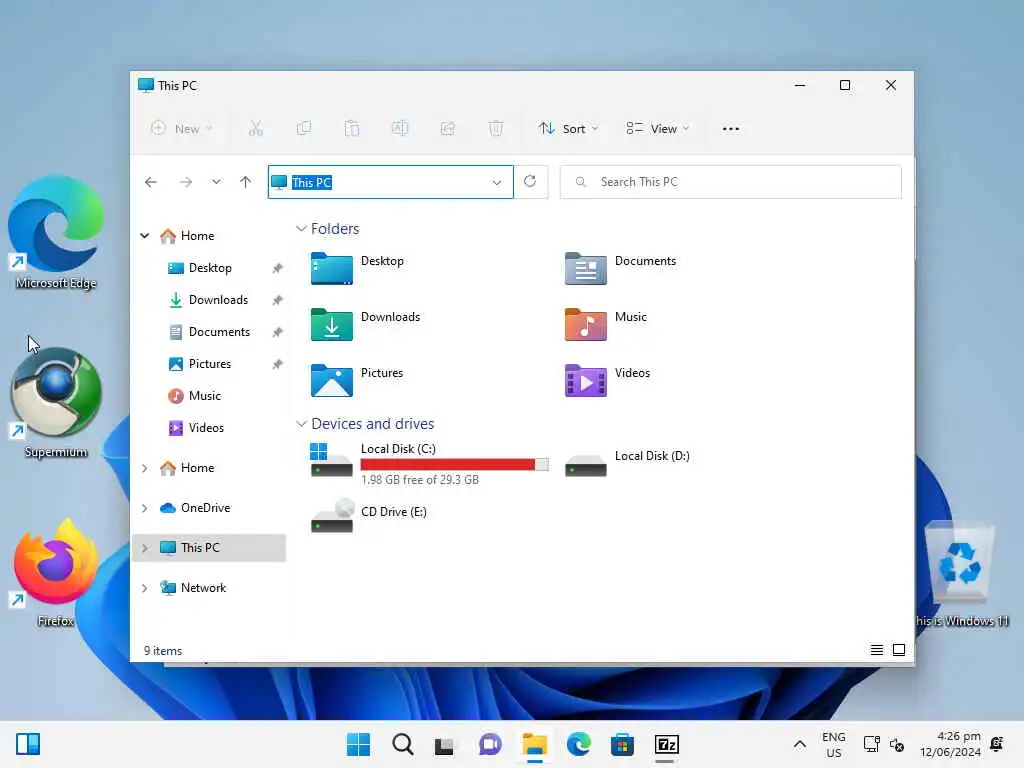Open the clock and date in taskbar
Screen dimensions: 1024x768
point(950,744)
